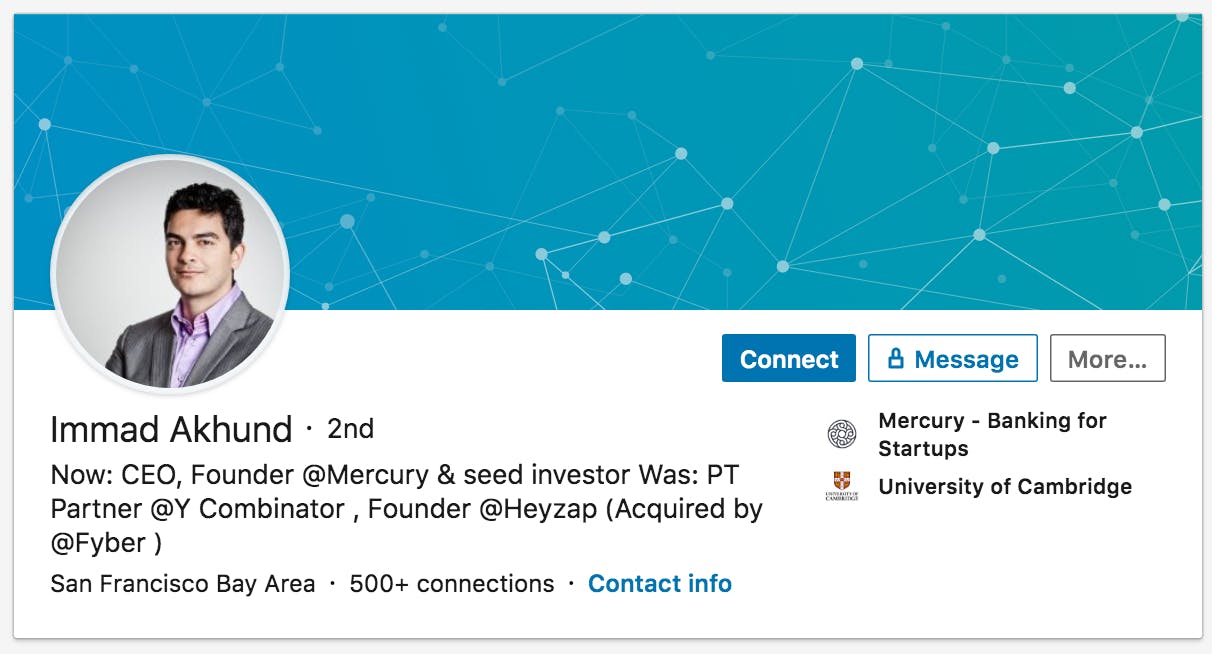Open Immad Akhund's profile photo
Screen dimensions: 1212x654
point(170,274)
